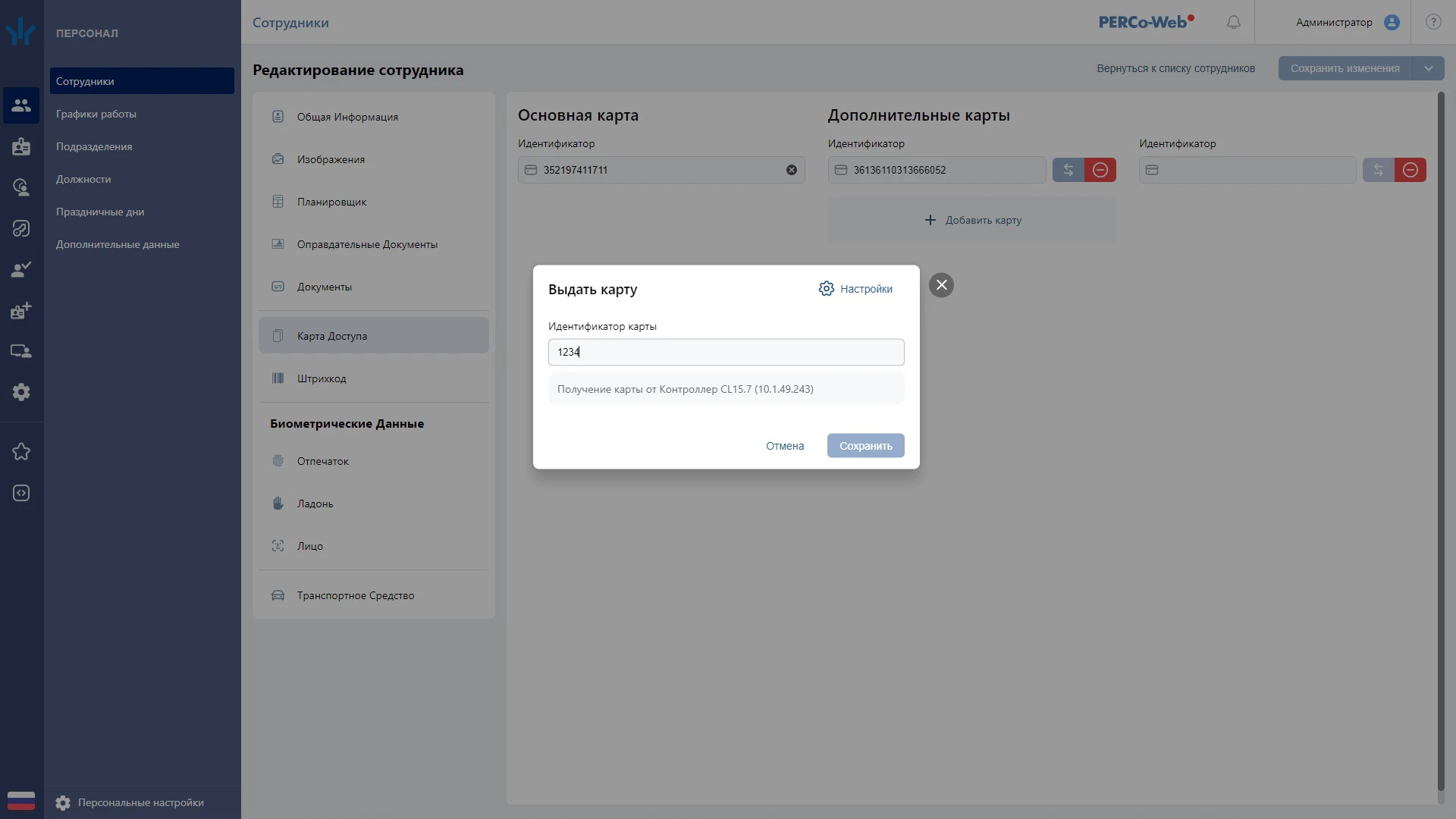Close the issue card dialog with X
The width and height of the screenshot is (1456, 819).
[941, 285]
